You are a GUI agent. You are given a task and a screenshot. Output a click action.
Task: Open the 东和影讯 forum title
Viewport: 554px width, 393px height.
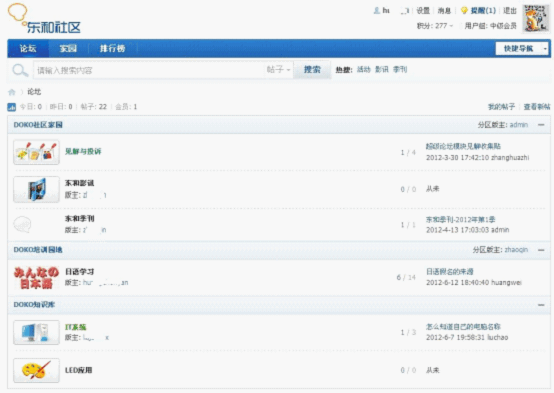(79, 183)
